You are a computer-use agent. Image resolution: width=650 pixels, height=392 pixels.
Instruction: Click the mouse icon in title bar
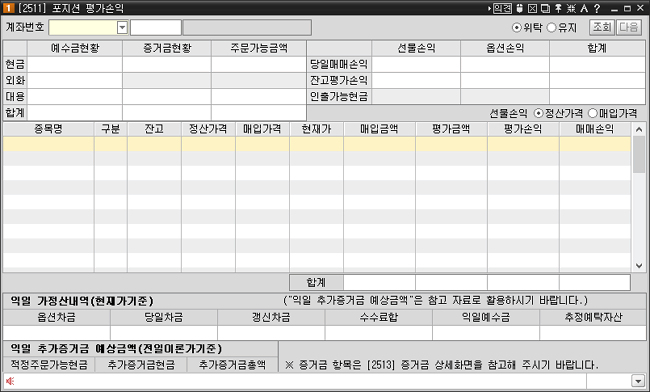(520, 8)
